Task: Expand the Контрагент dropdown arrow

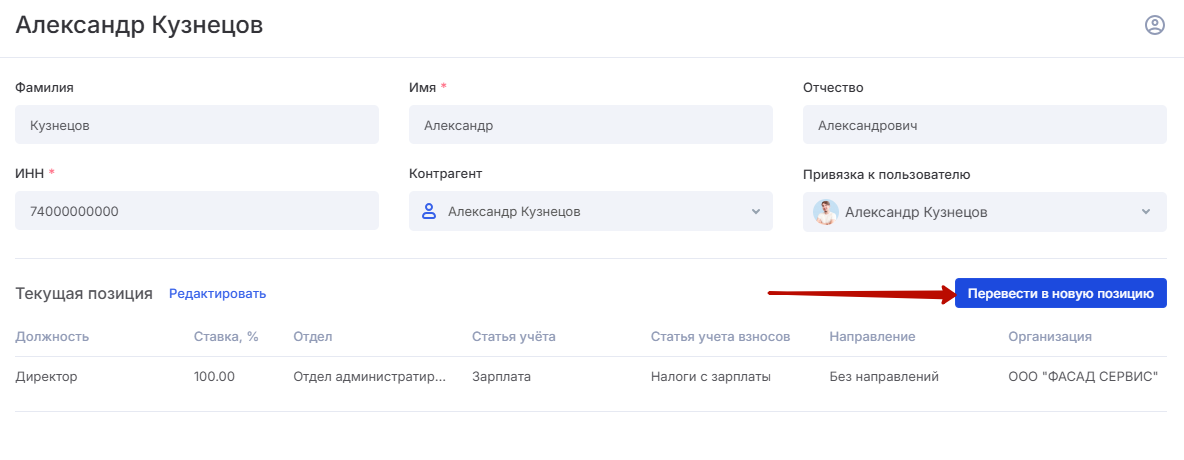Action: click(x=755, y=212)
